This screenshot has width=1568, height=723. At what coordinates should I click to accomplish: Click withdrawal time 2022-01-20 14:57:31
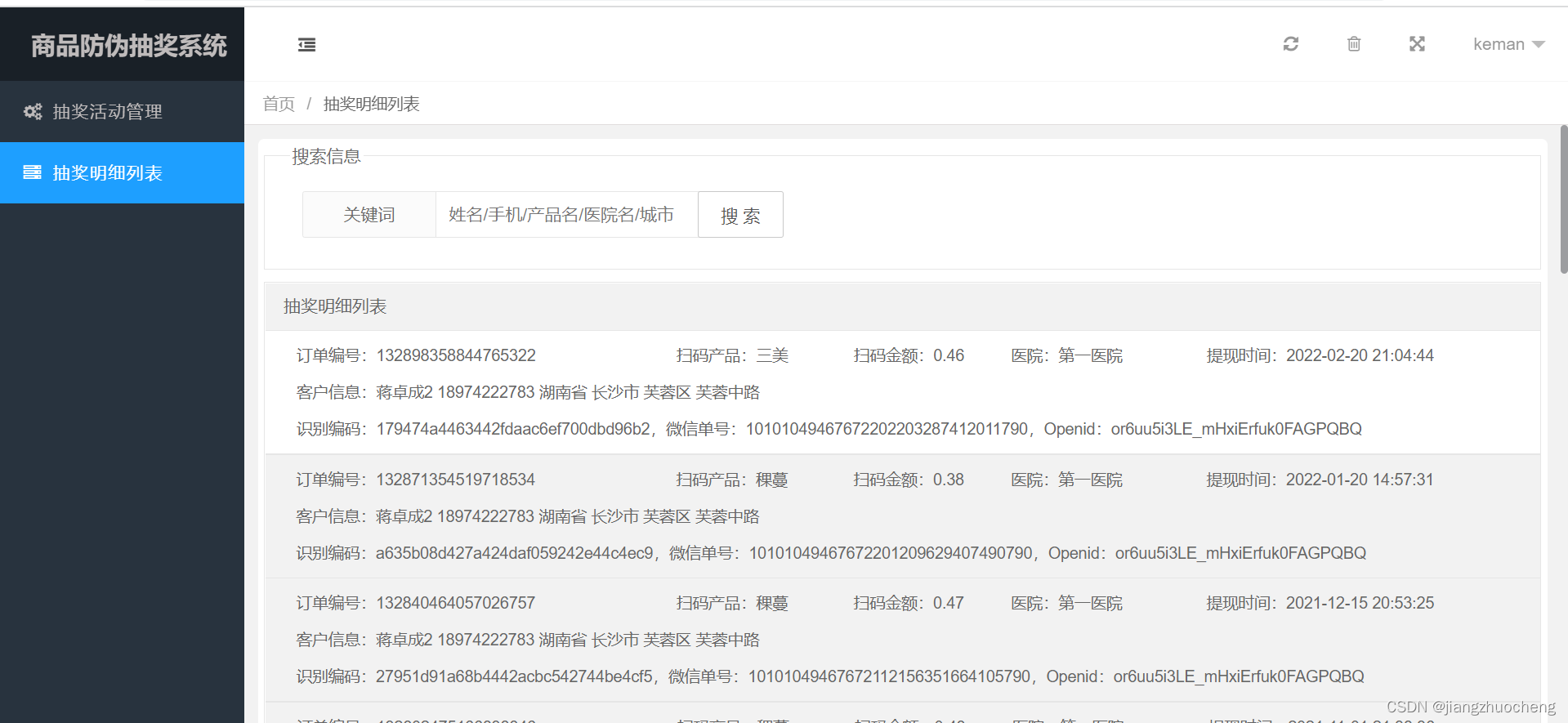(1360, 480)
